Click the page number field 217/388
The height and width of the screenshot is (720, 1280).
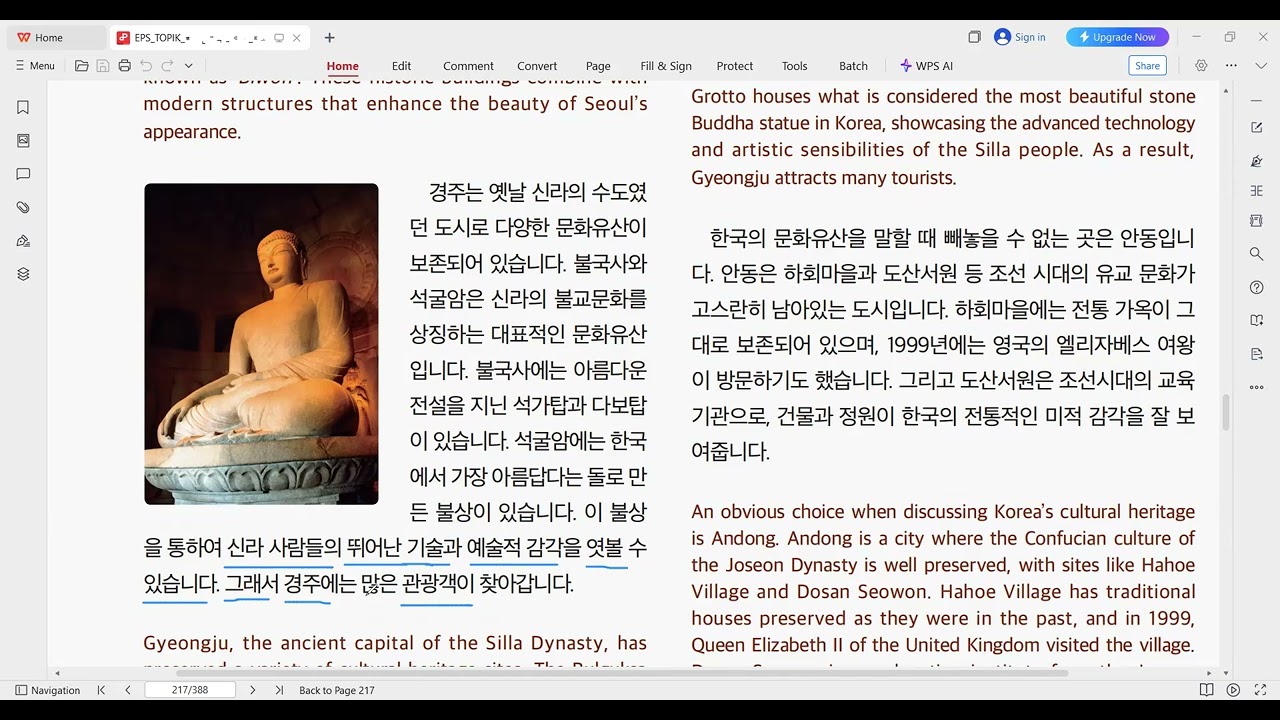pos(190,690)
